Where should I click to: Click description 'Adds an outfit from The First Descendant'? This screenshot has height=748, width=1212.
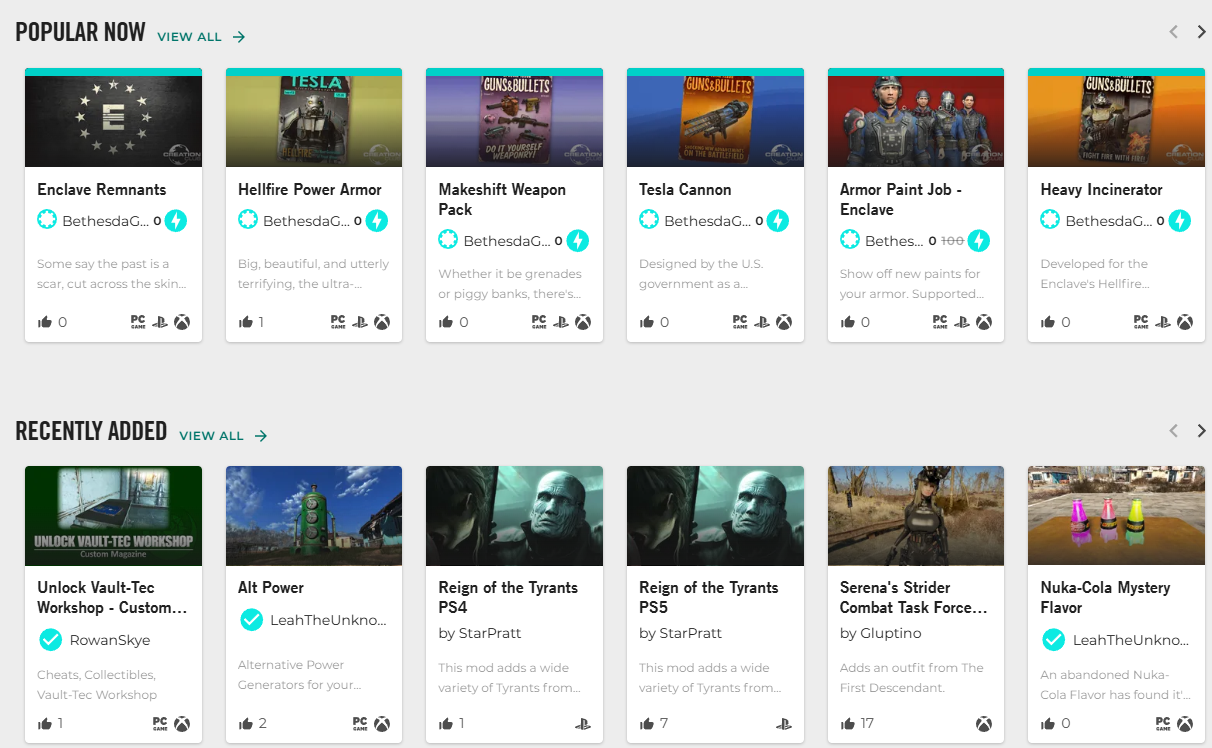pyautogui.click(x=912, y=678)
